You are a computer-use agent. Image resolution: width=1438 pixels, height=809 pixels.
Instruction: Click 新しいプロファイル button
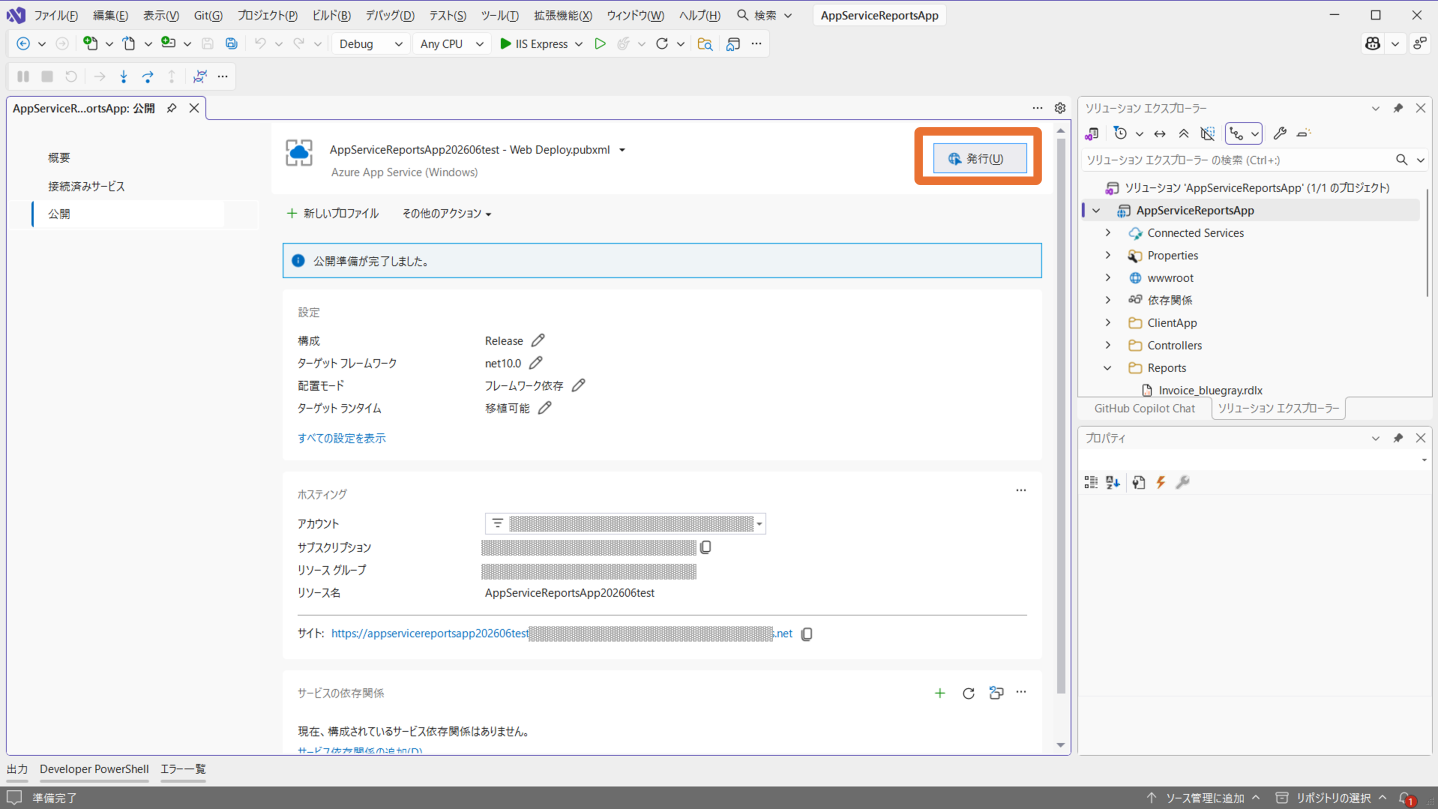tap(332, 214)
